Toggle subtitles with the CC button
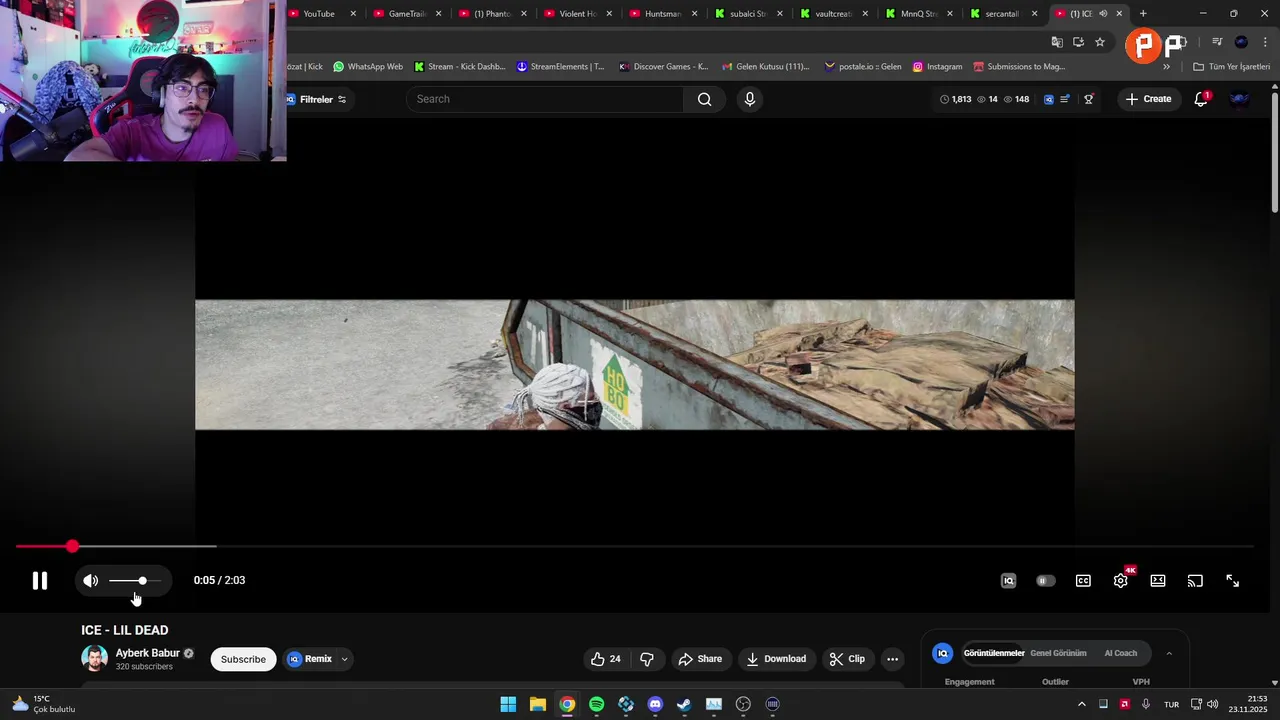The height and width of the screenshot is (720, 1280). 1083,581
